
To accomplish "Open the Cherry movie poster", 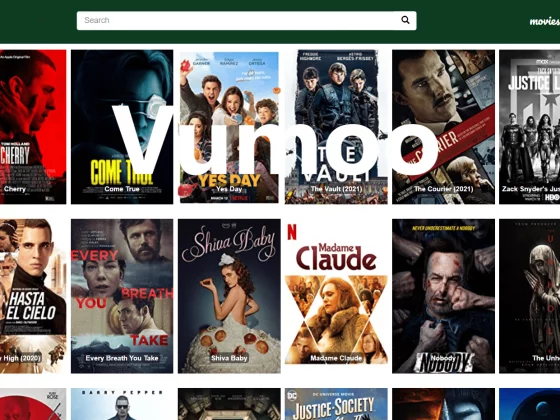I will click(x=33, y=127).
